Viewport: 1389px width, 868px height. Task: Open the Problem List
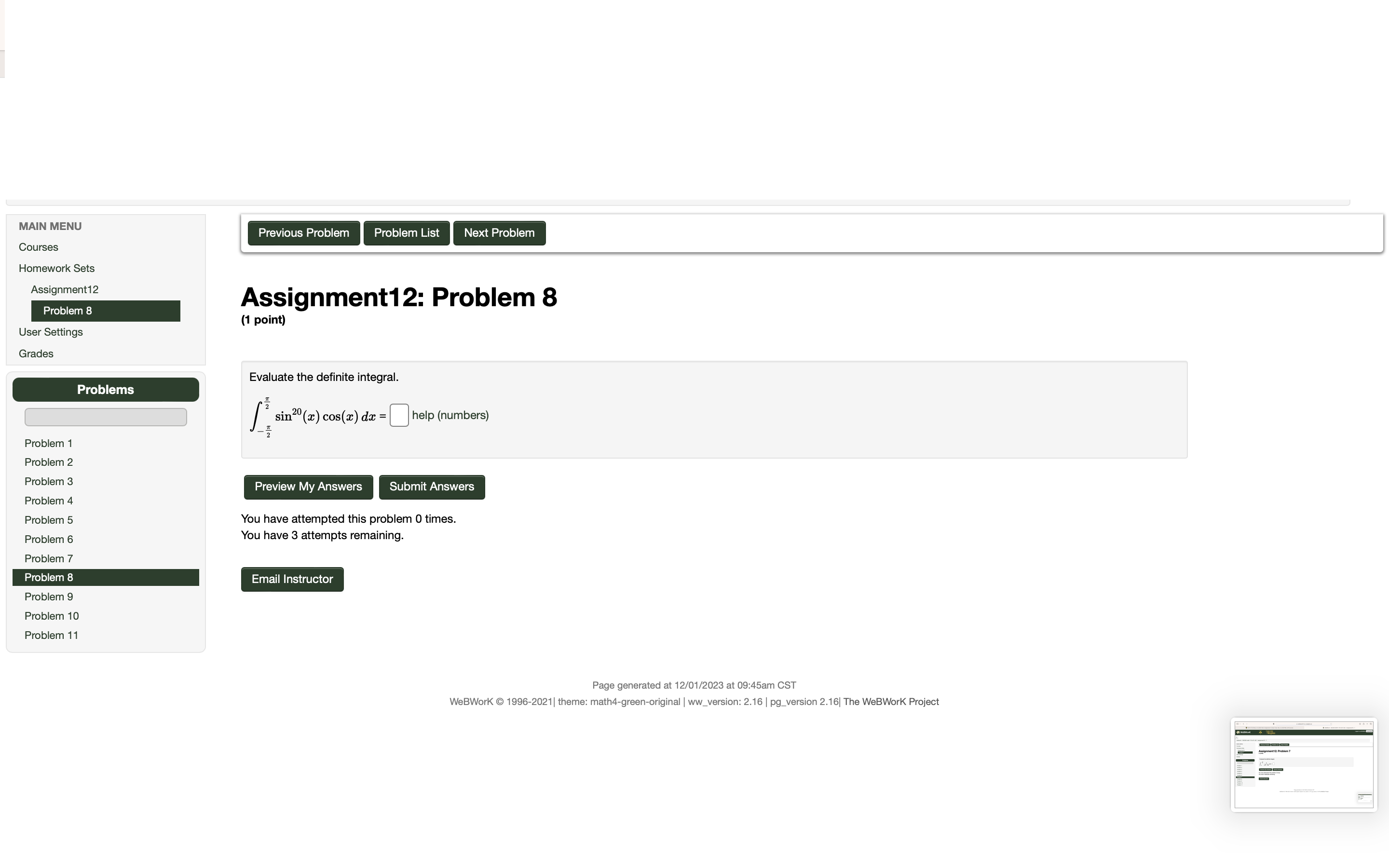pyautogui.click(x=407, y=233)
